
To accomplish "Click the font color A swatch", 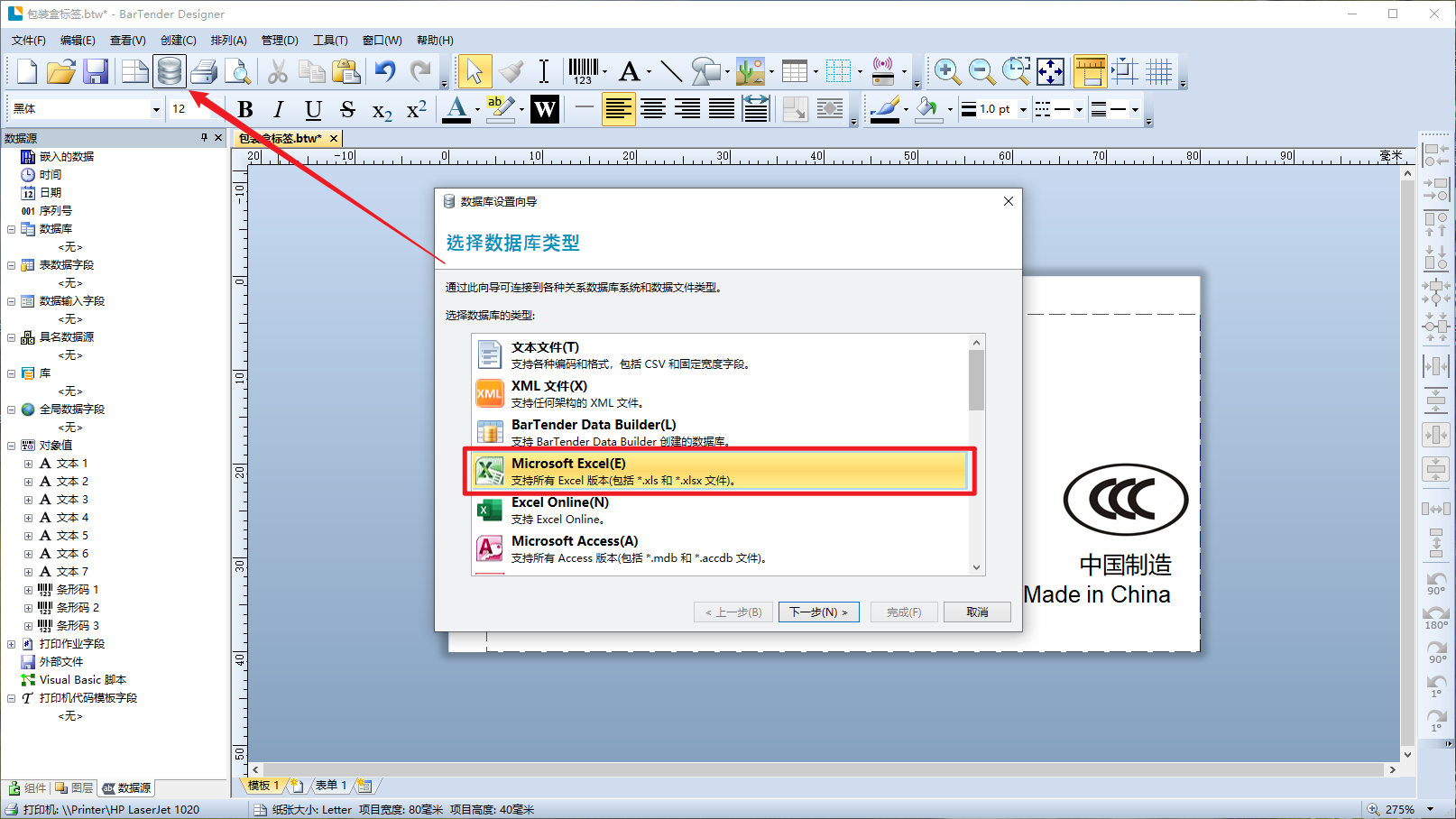I will click(x=456, y=109).
